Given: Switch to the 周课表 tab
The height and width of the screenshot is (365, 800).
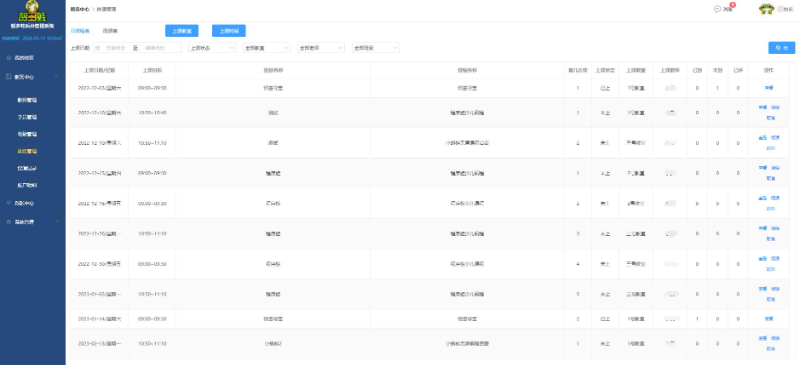Looking at the screenshot, I should click(x=110, y=31).
